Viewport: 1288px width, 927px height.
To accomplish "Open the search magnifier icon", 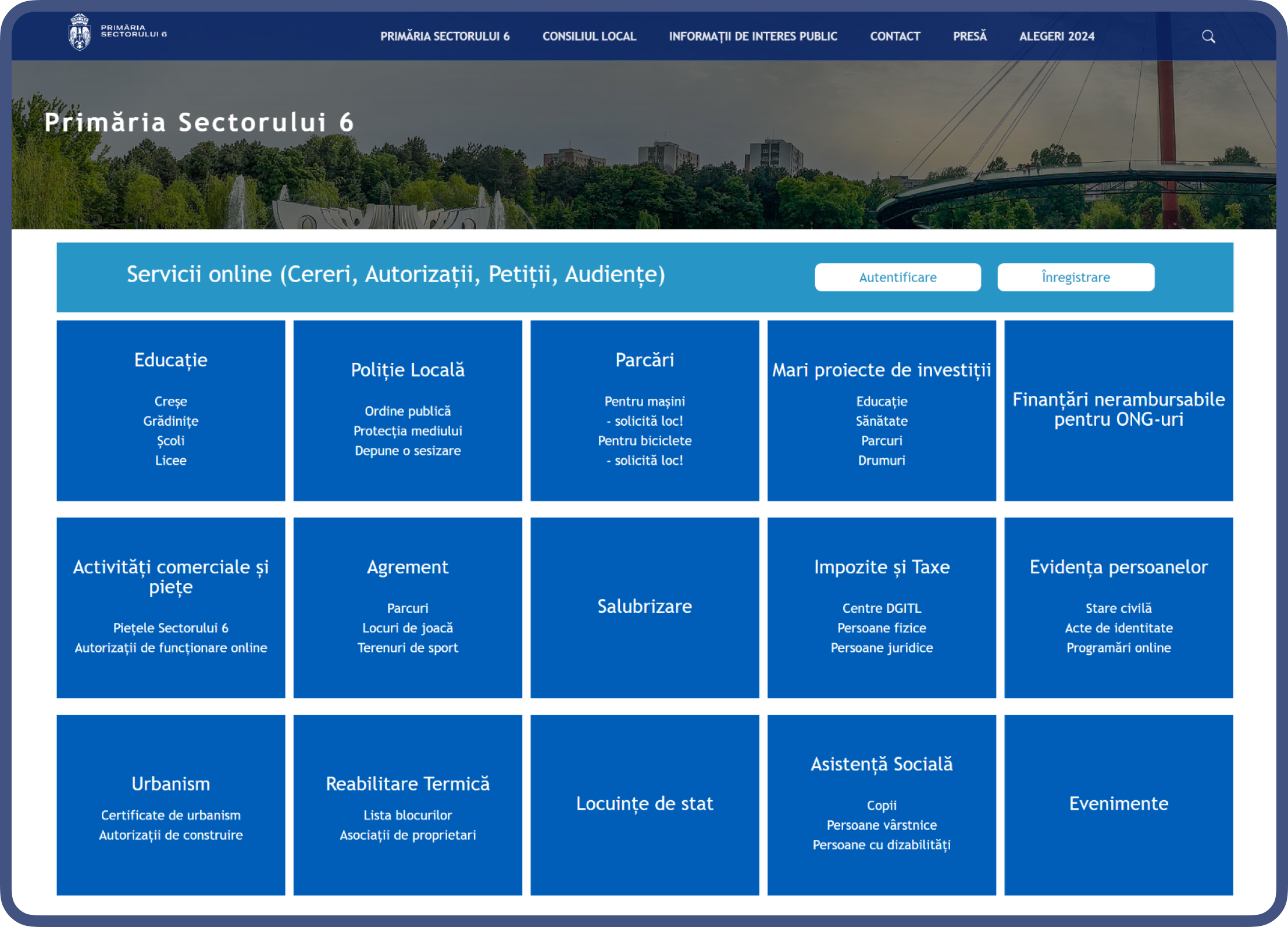I will pyautogui.click(x=1208, y=36).
